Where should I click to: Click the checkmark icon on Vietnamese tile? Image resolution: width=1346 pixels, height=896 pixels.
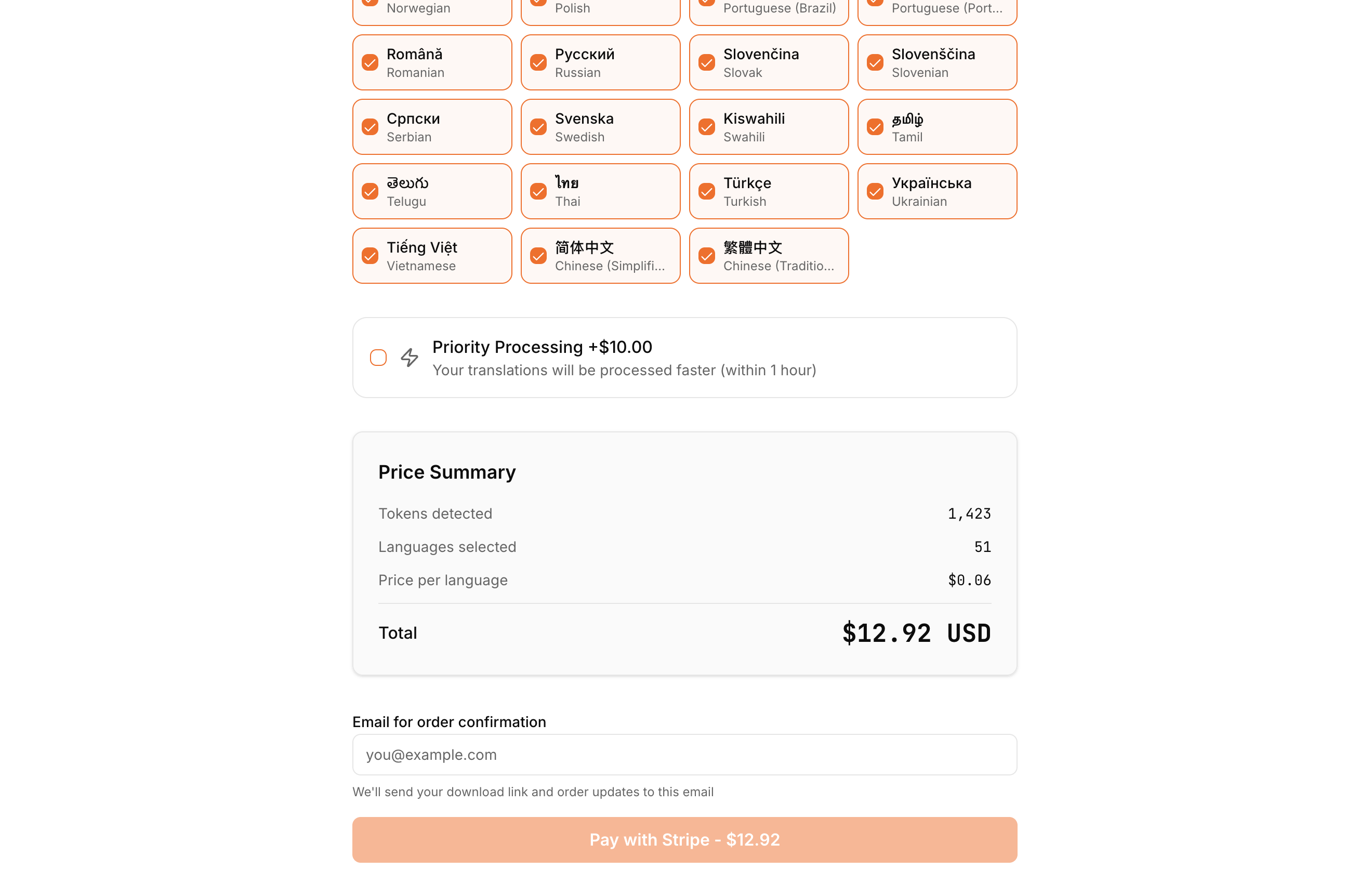(370, 255)
